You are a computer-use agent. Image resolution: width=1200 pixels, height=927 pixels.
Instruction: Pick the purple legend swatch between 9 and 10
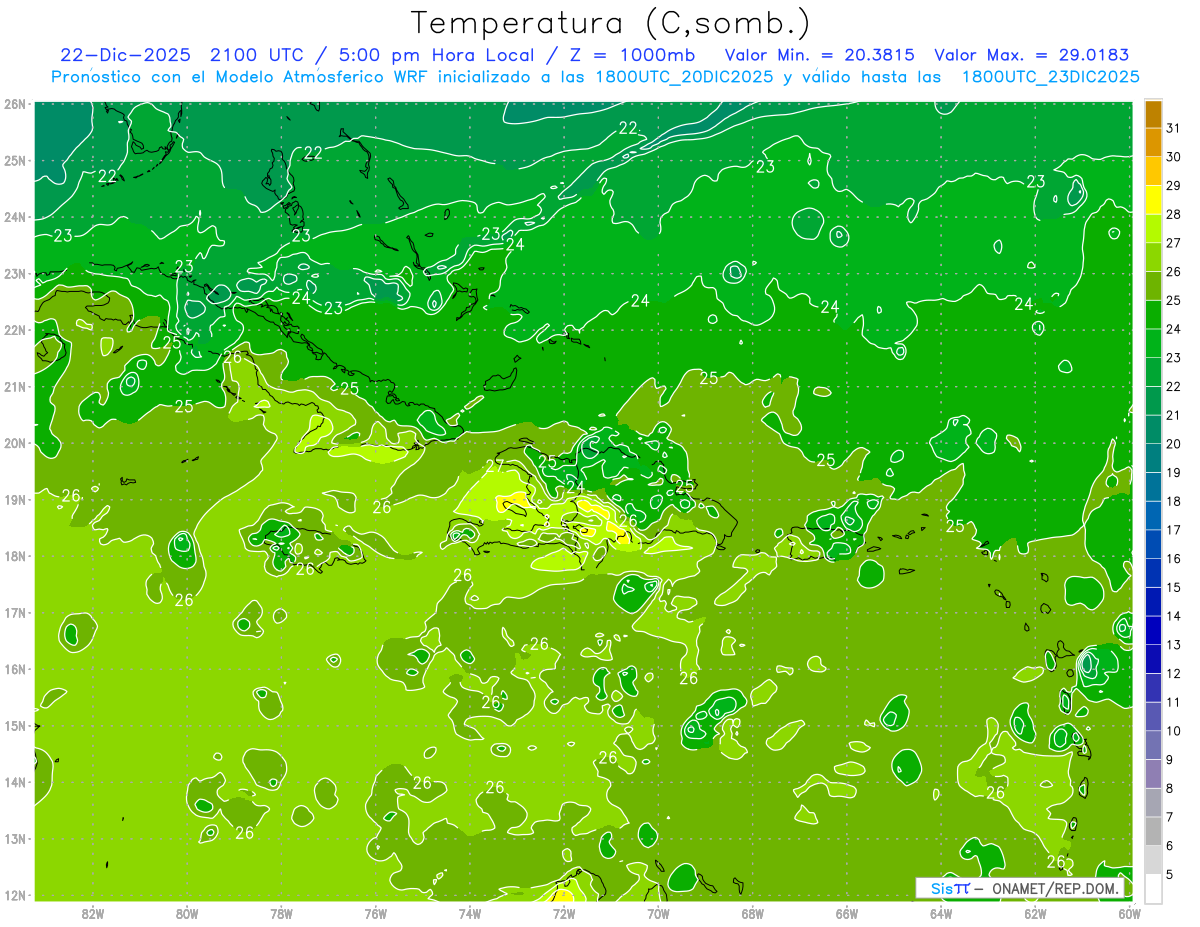click(1153, 745)
